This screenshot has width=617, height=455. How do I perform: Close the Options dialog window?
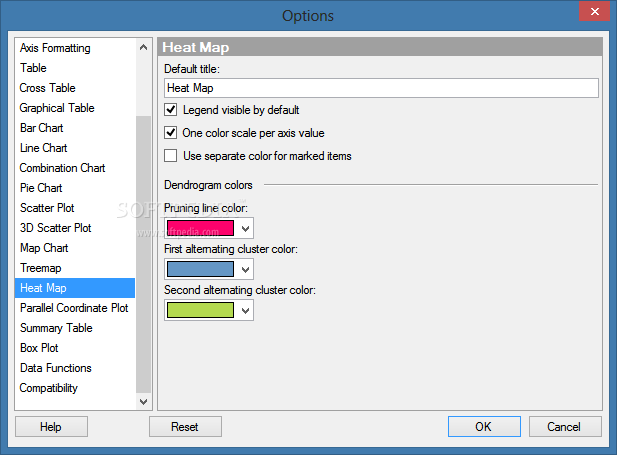coord(594,11)
